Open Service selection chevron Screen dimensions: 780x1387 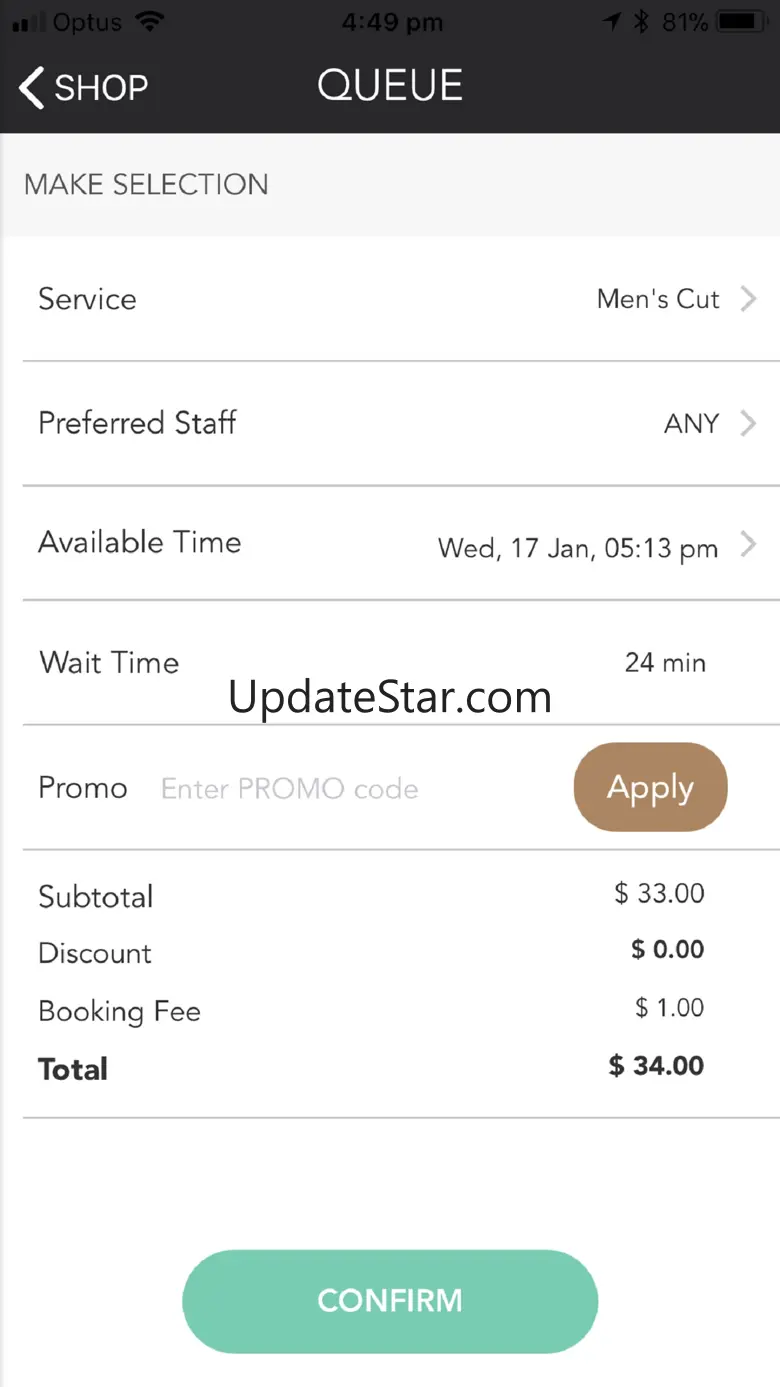coord(748,299)
